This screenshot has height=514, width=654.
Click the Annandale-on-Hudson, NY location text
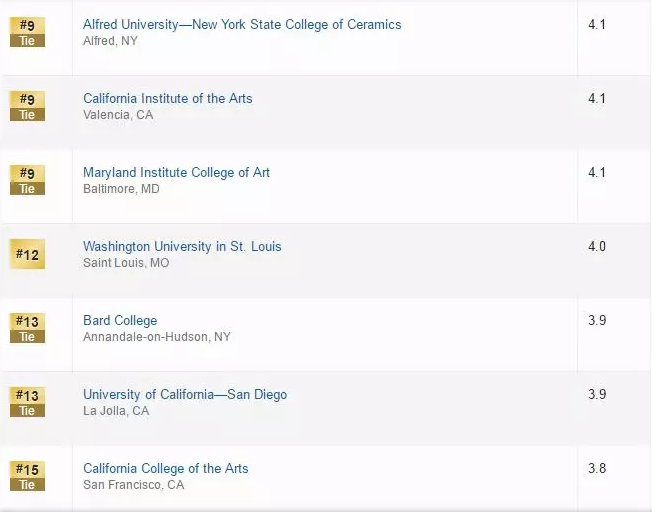click(156, 337)
